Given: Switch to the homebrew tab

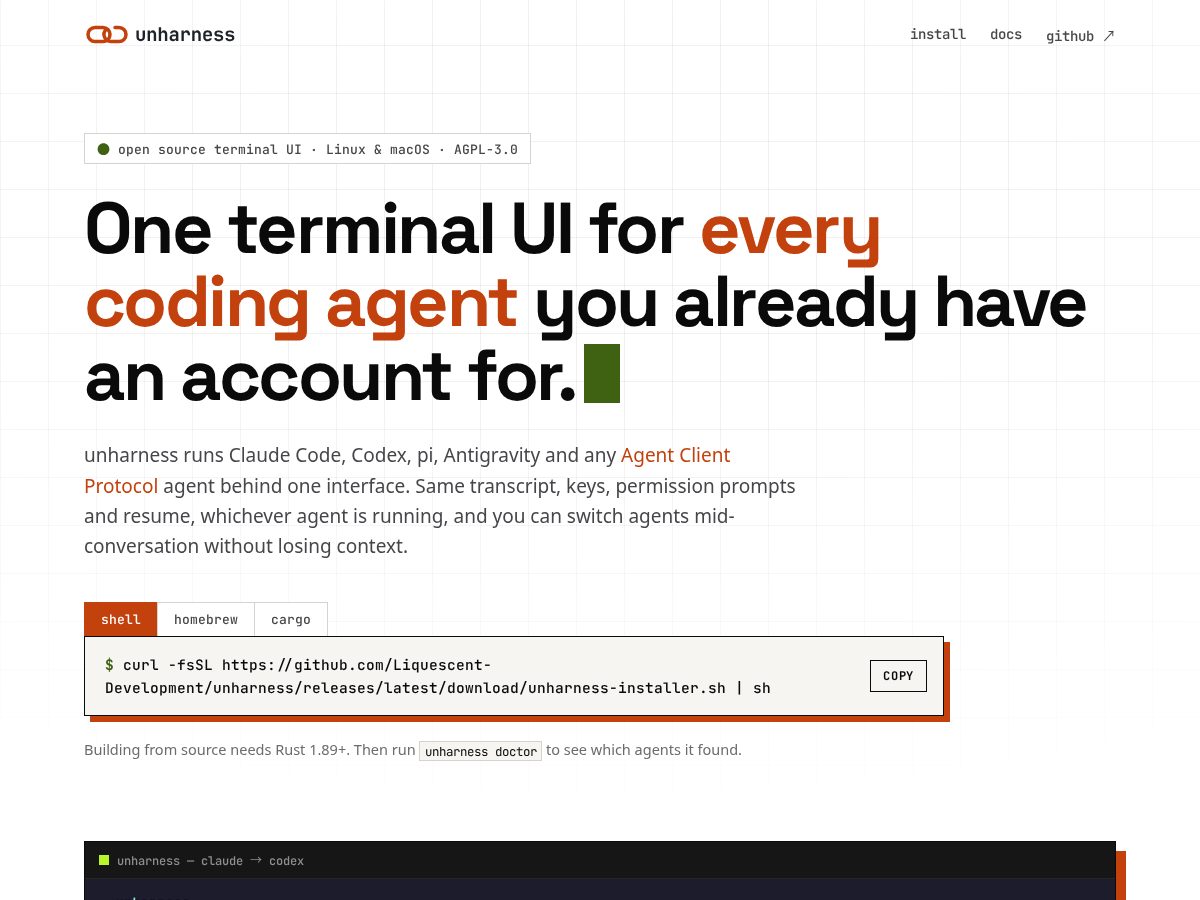Looking at the screenshot, I should [x=206, y=619].
